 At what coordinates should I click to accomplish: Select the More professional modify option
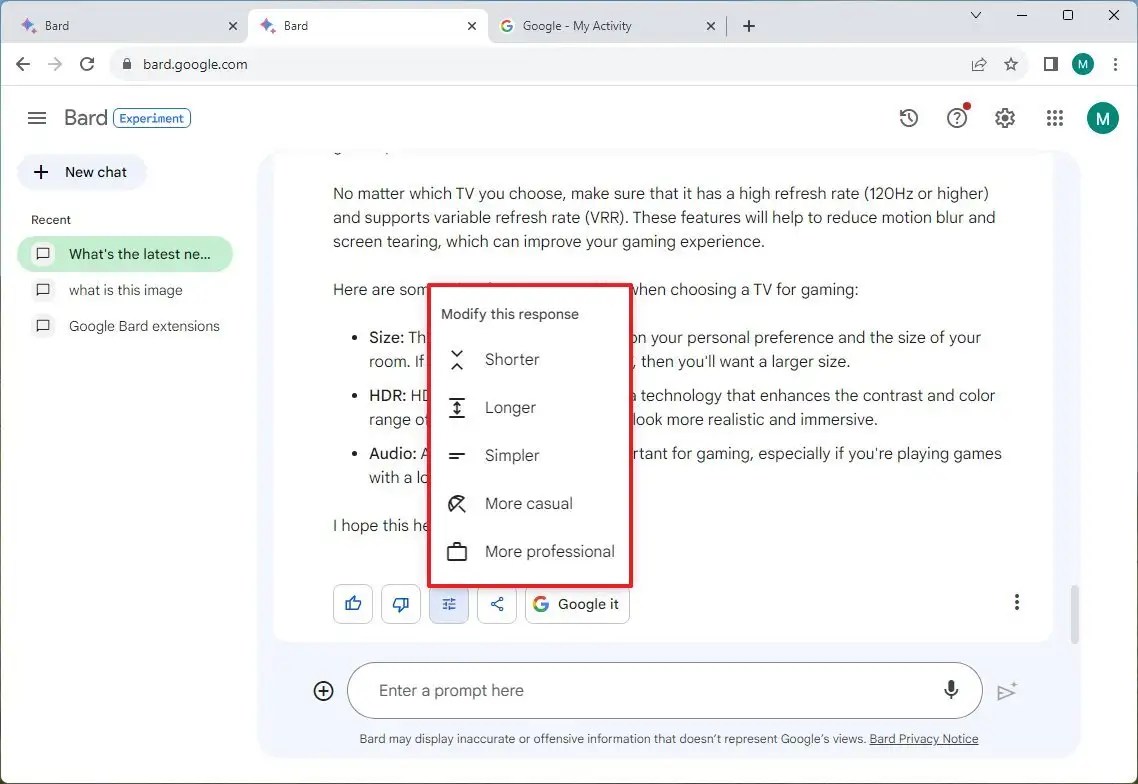coord(549,551)
